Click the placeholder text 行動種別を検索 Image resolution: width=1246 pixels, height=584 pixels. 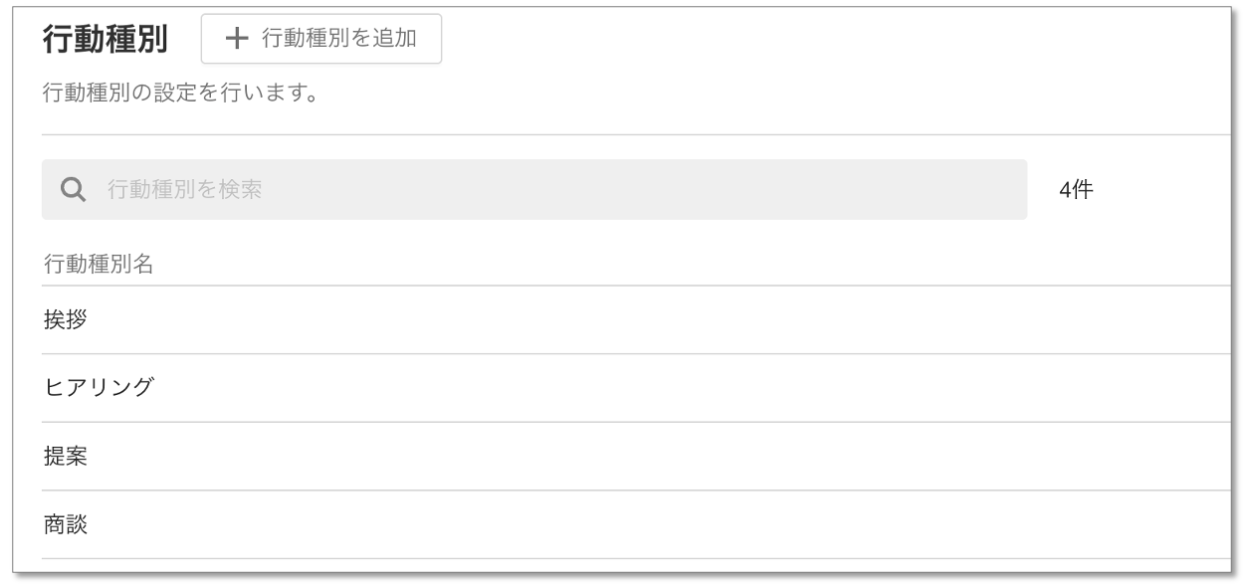pos(185,189)
